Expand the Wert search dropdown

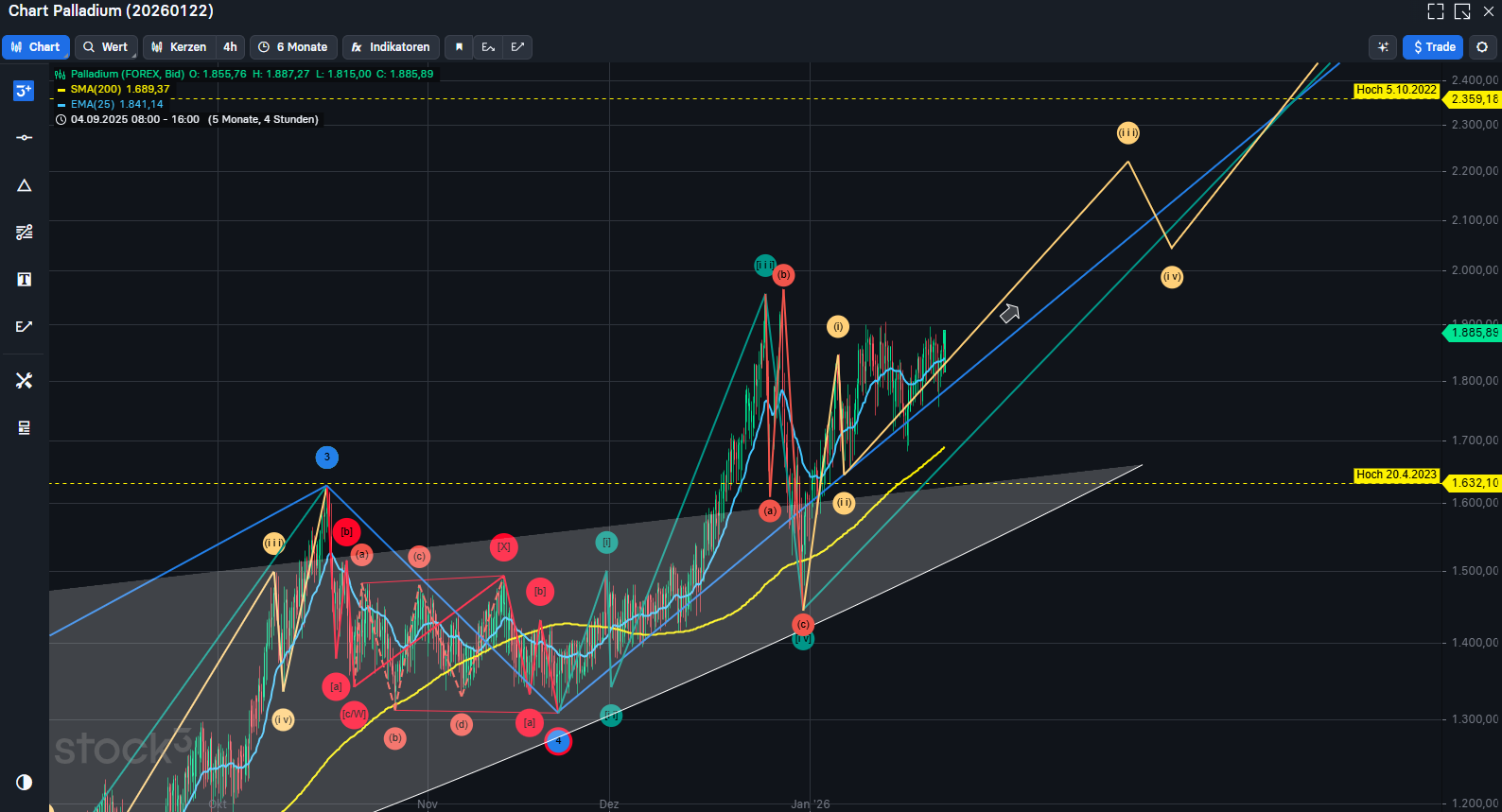pos(106,47)
